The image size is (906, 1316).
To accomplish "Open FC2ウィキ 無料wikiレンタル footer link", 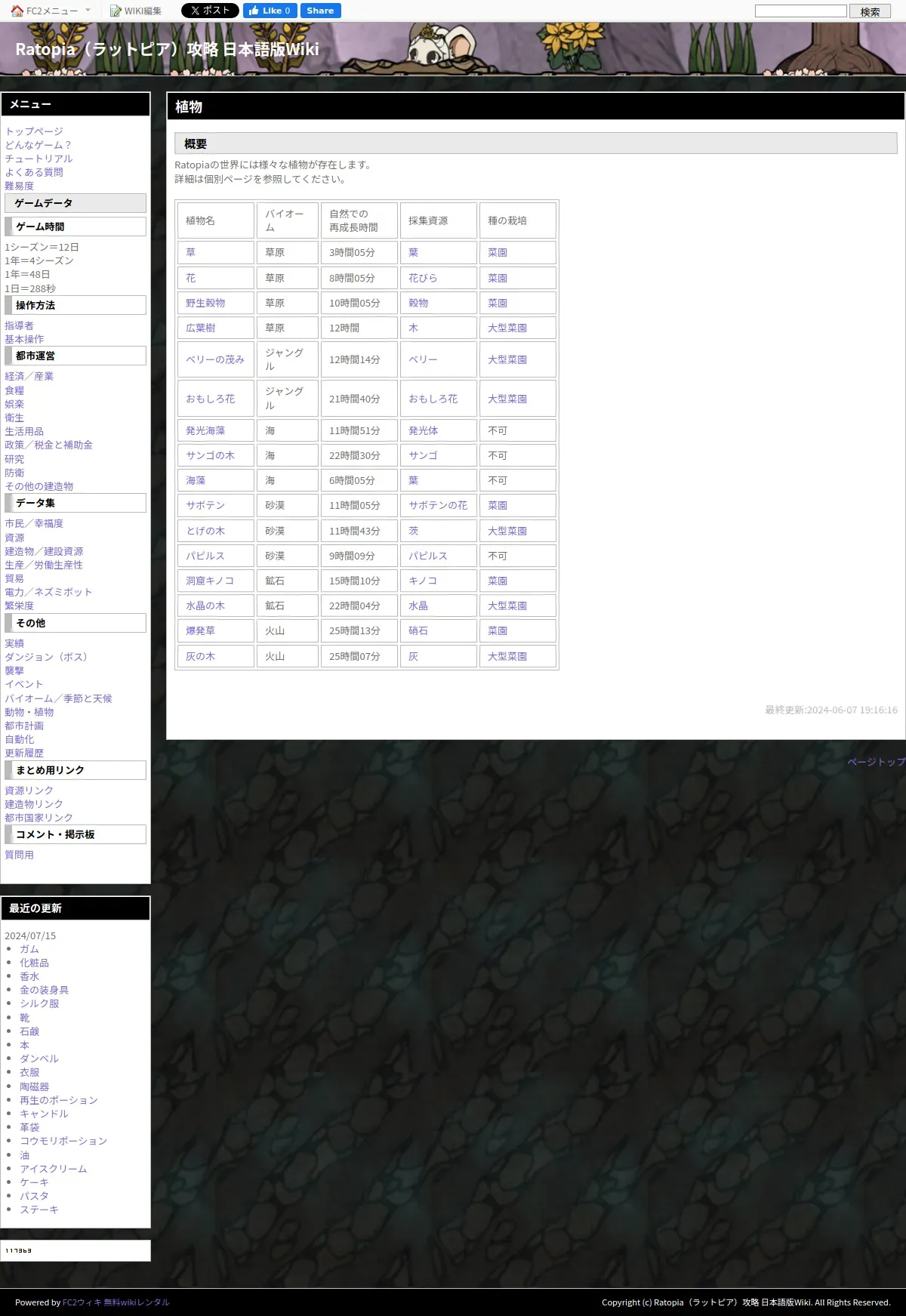I will (x=116, y=1302).
